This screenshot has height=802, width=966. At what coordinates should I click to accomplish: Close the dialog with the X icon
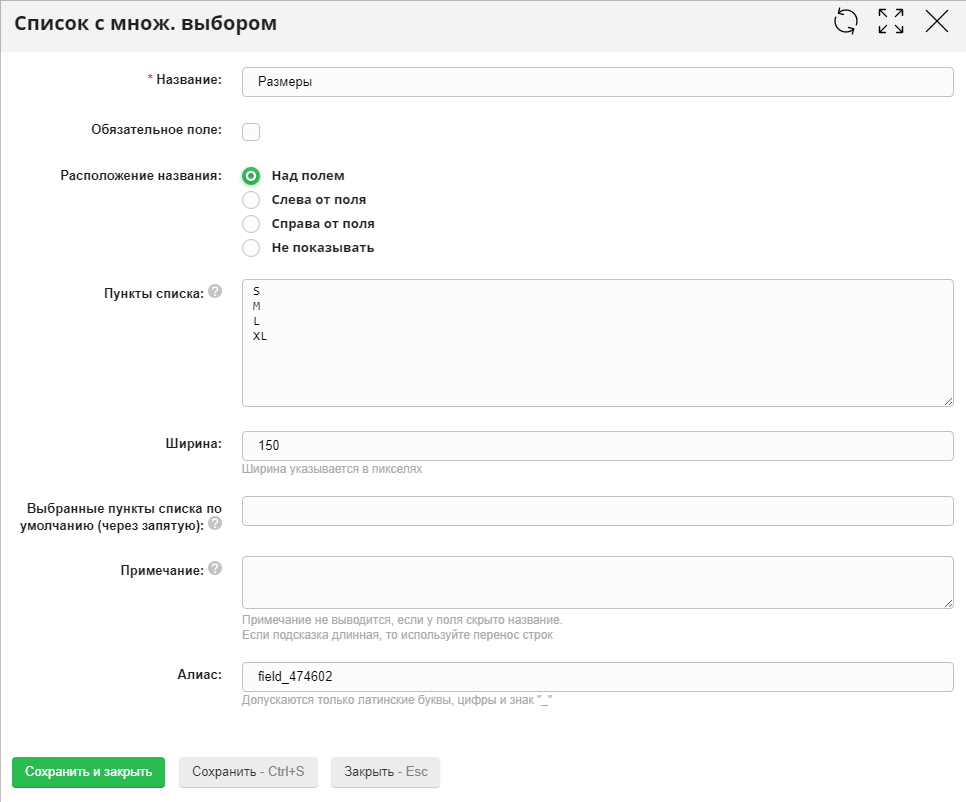tap(937, 22)
